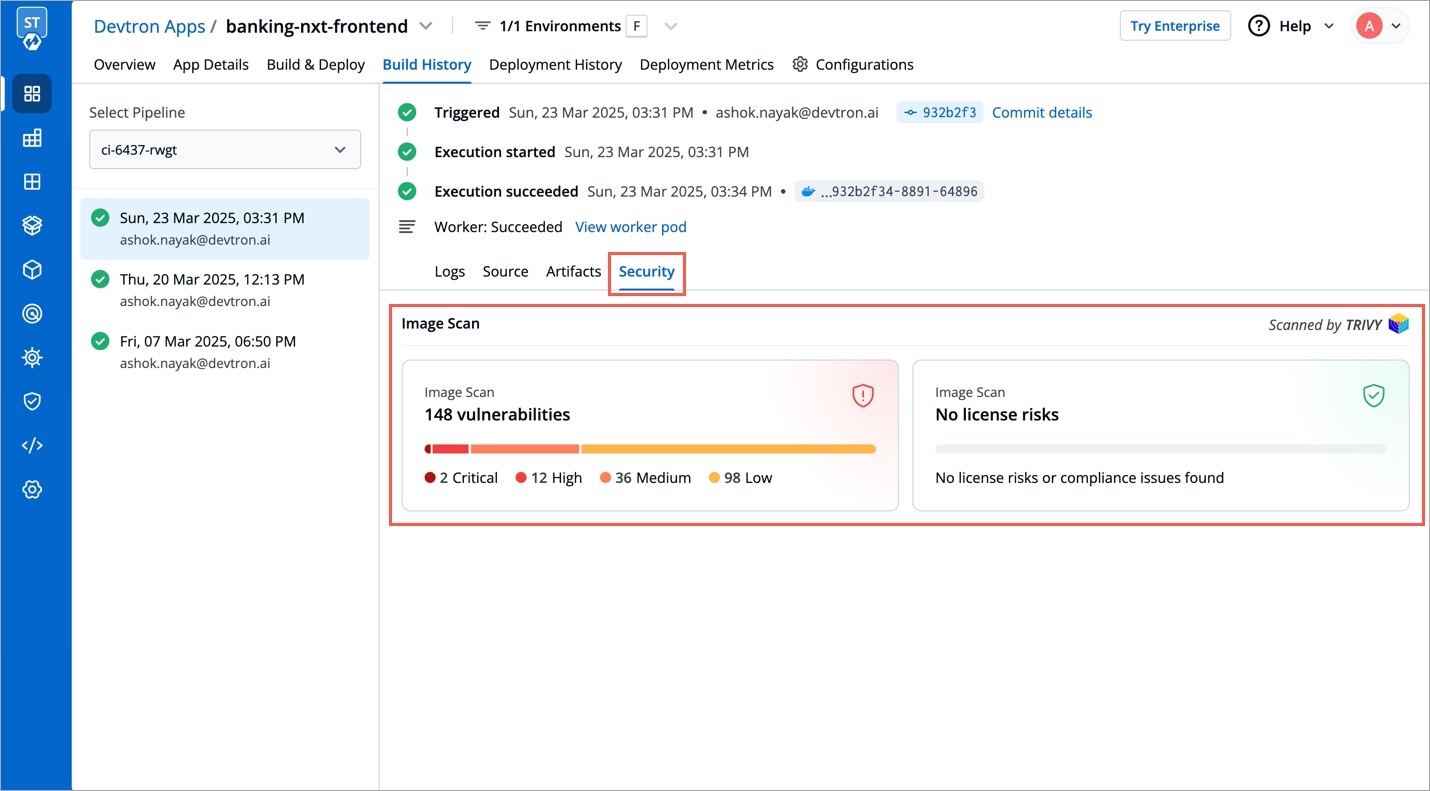The width and height of the screenshot is (1430, 791).
Task: Click the environments filter icon
Action: click(483, 26)
